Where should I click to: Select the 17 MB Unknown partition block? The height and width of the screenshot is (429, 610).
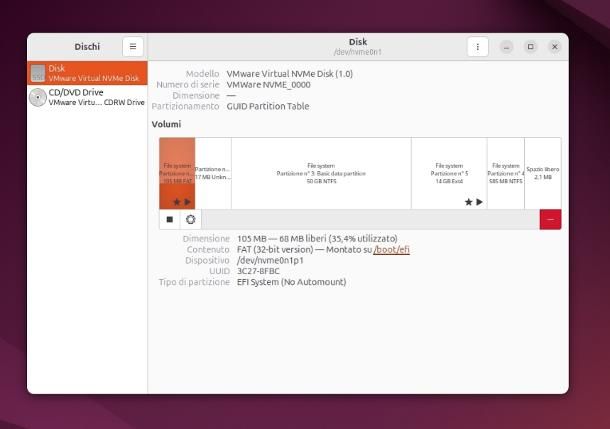pos(213,173)
